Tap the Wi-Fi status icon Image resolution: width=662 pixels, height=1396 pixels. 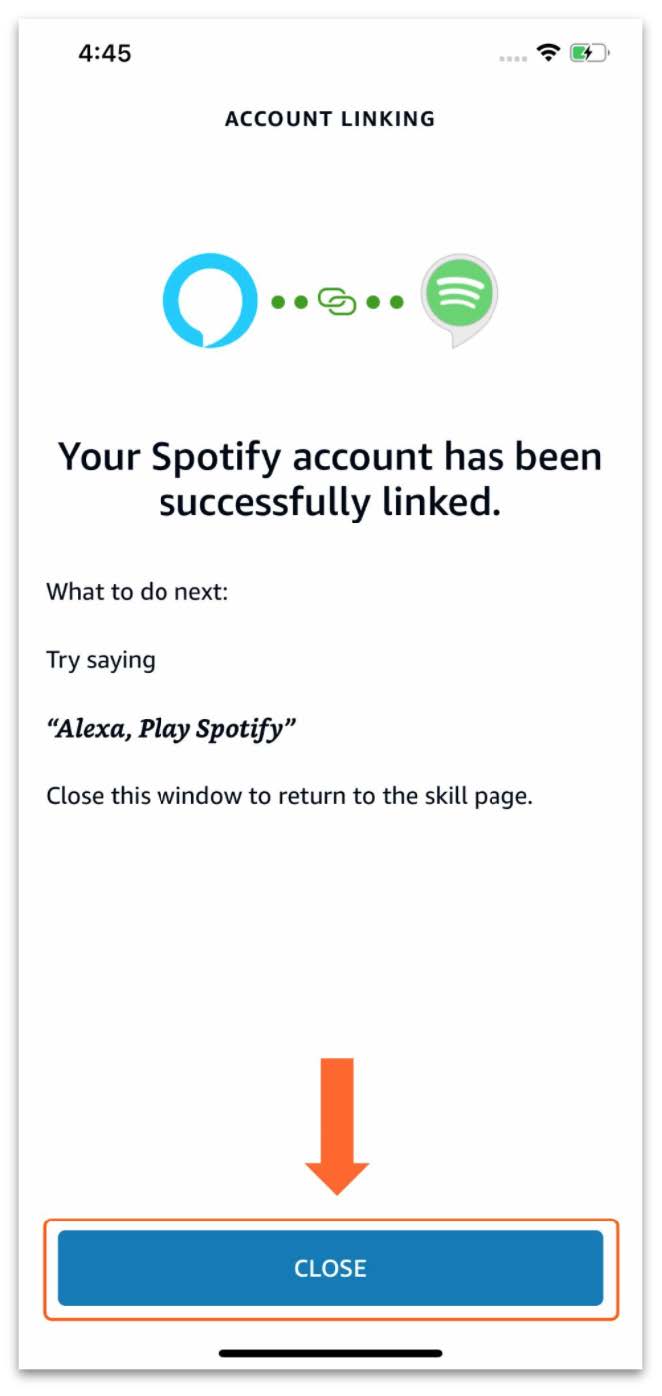[547, 53]
